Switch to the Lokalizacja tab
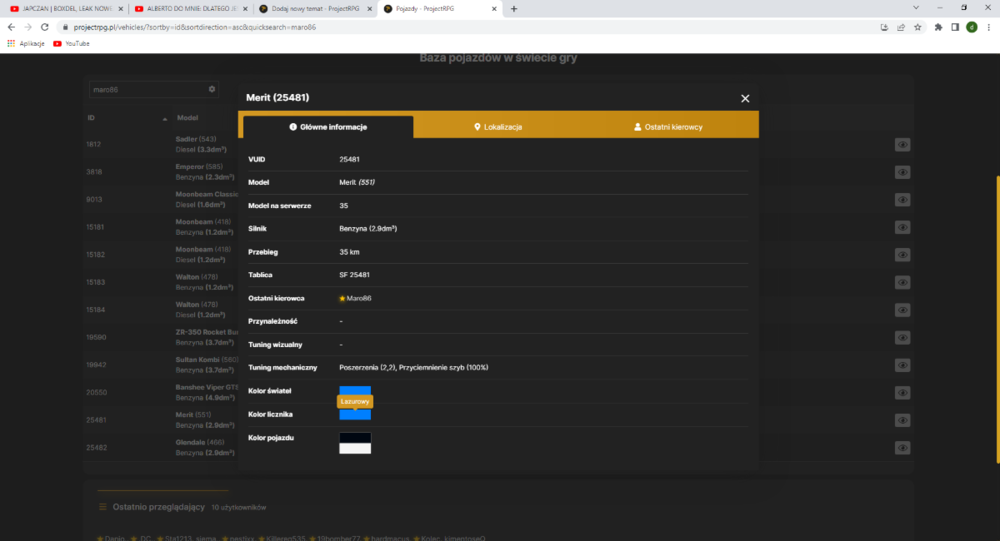 pos(498,127)
